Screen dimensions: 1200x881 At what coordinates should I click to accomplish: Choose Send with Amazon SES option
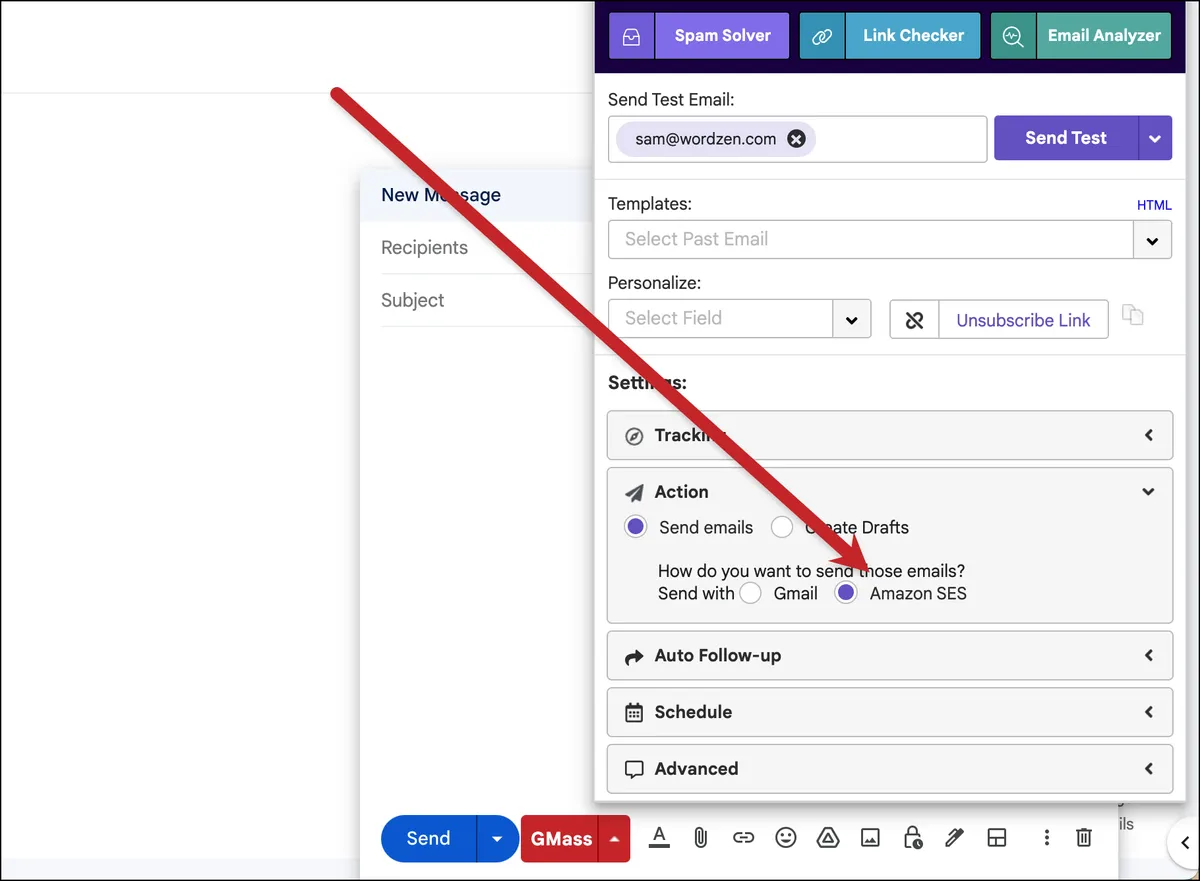[846, 593]
